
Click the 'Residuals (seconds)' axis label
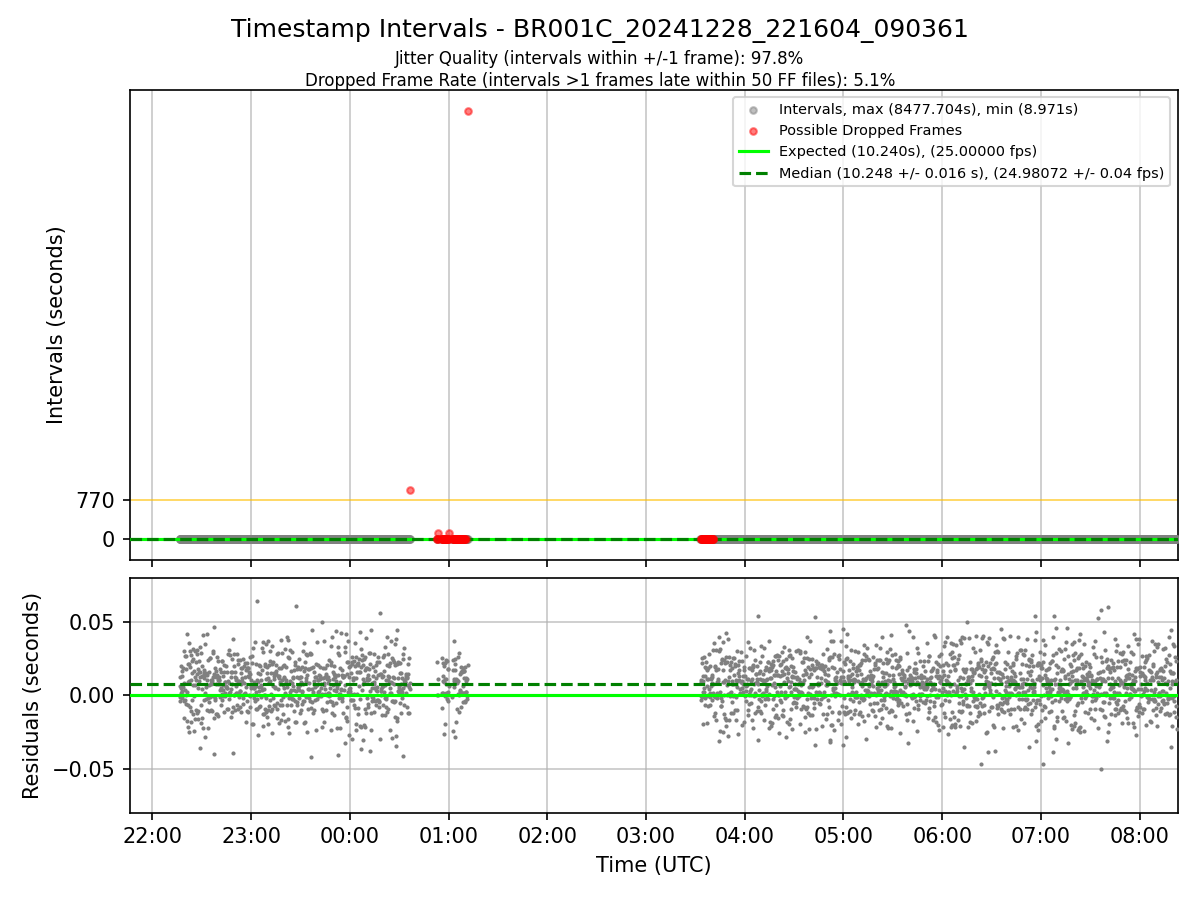point(32,696)
